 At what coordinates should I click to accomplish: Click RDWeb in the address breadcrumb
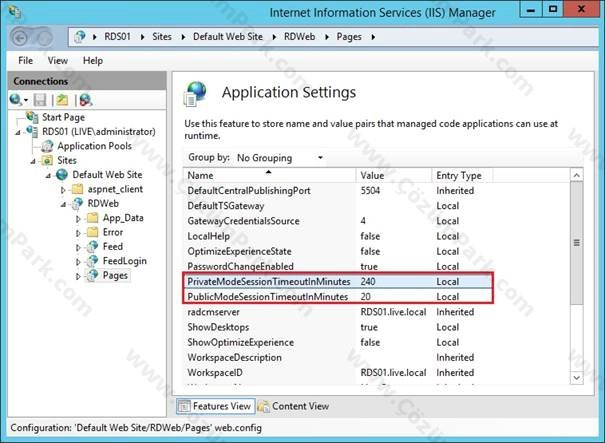coord(299,37)
